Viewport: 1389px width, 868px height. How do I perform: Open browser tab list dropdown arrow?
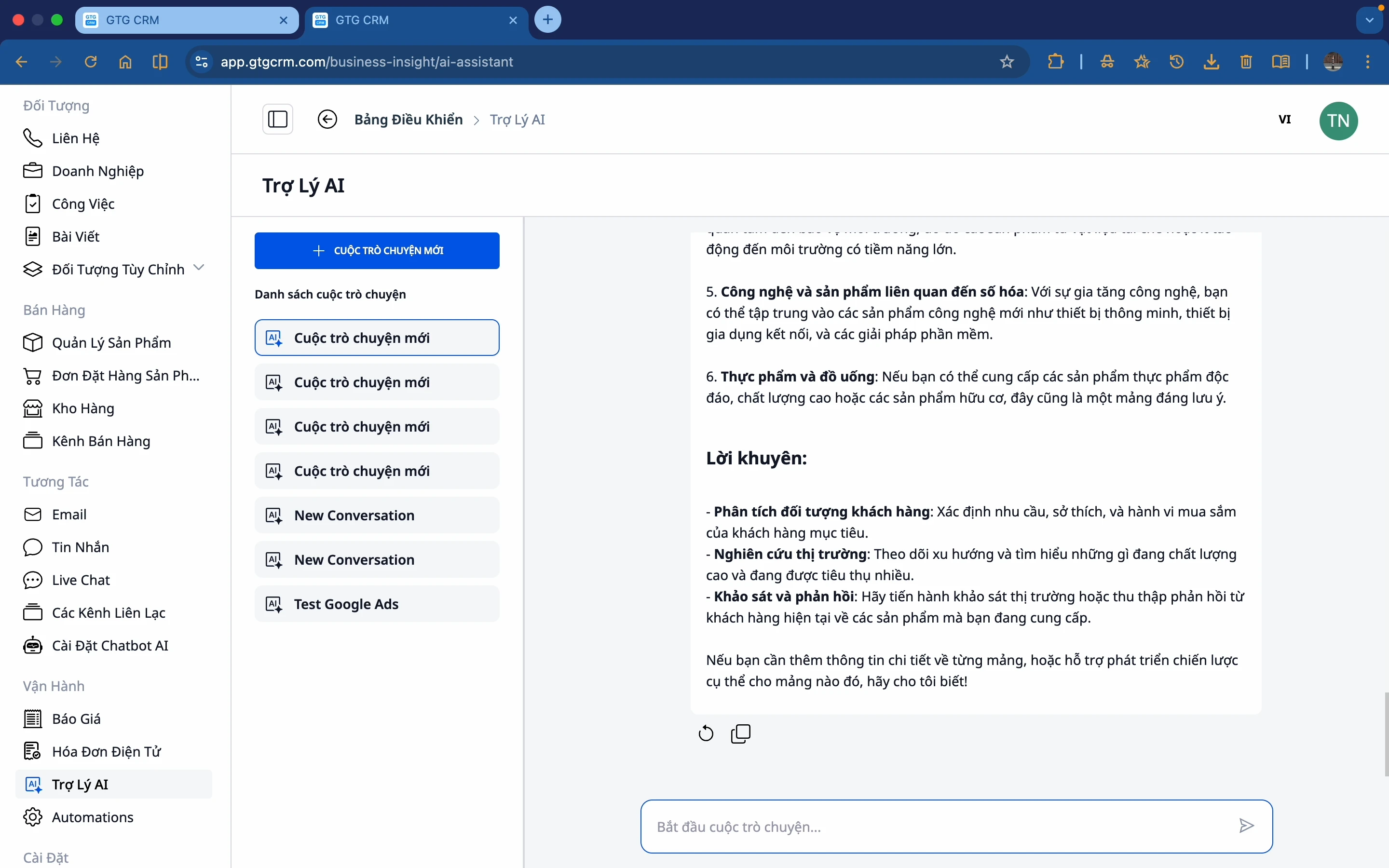[x=1370, y=20]
